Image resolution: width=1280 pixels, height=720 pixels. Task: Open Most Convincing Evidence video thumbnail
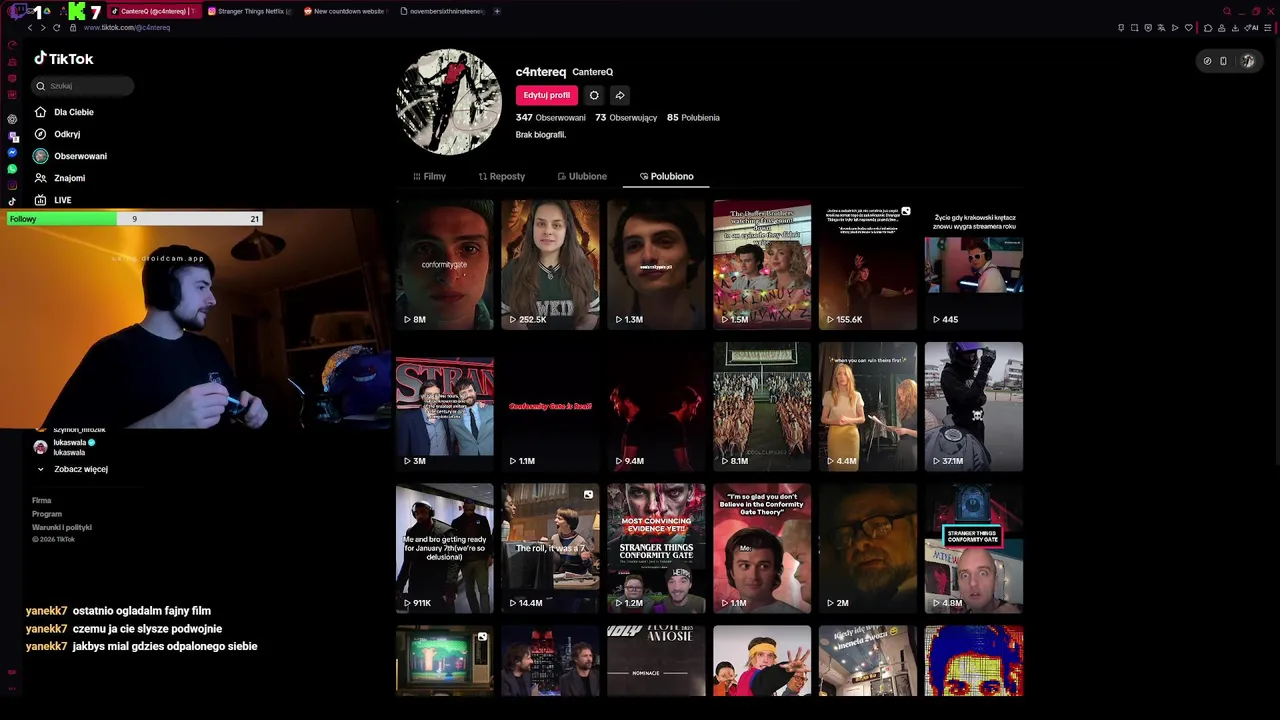pyautogui.click(x=656, y=549)
